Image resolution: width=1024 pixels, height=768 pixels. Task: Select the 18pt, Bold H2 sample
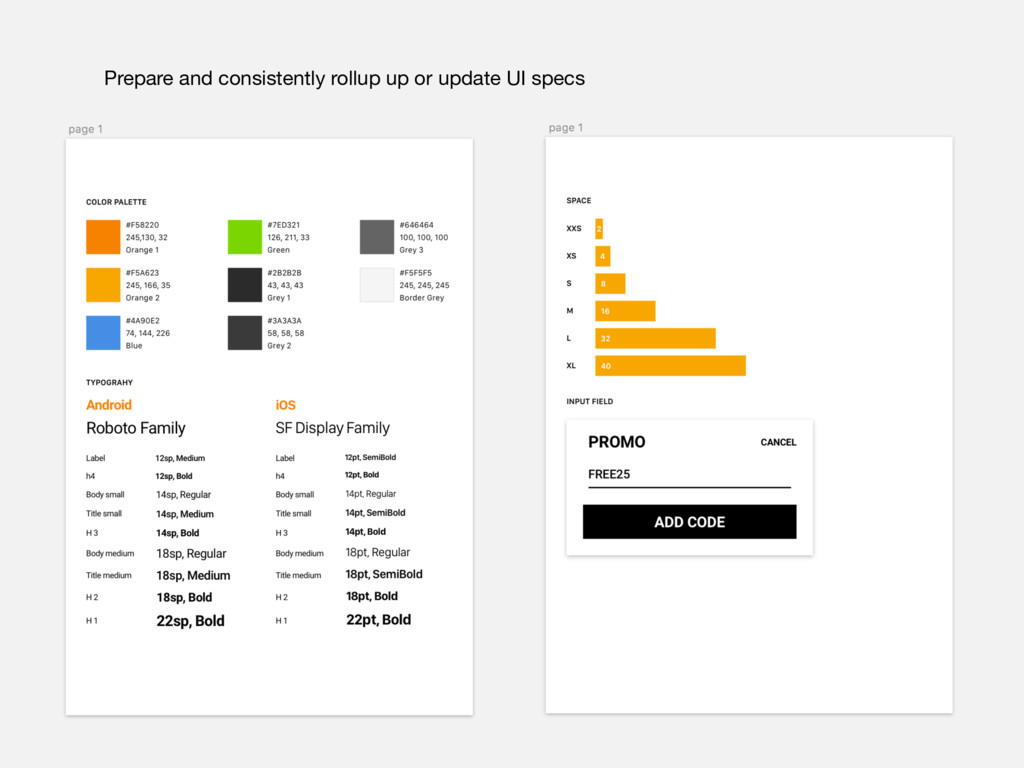click(372, 596)
